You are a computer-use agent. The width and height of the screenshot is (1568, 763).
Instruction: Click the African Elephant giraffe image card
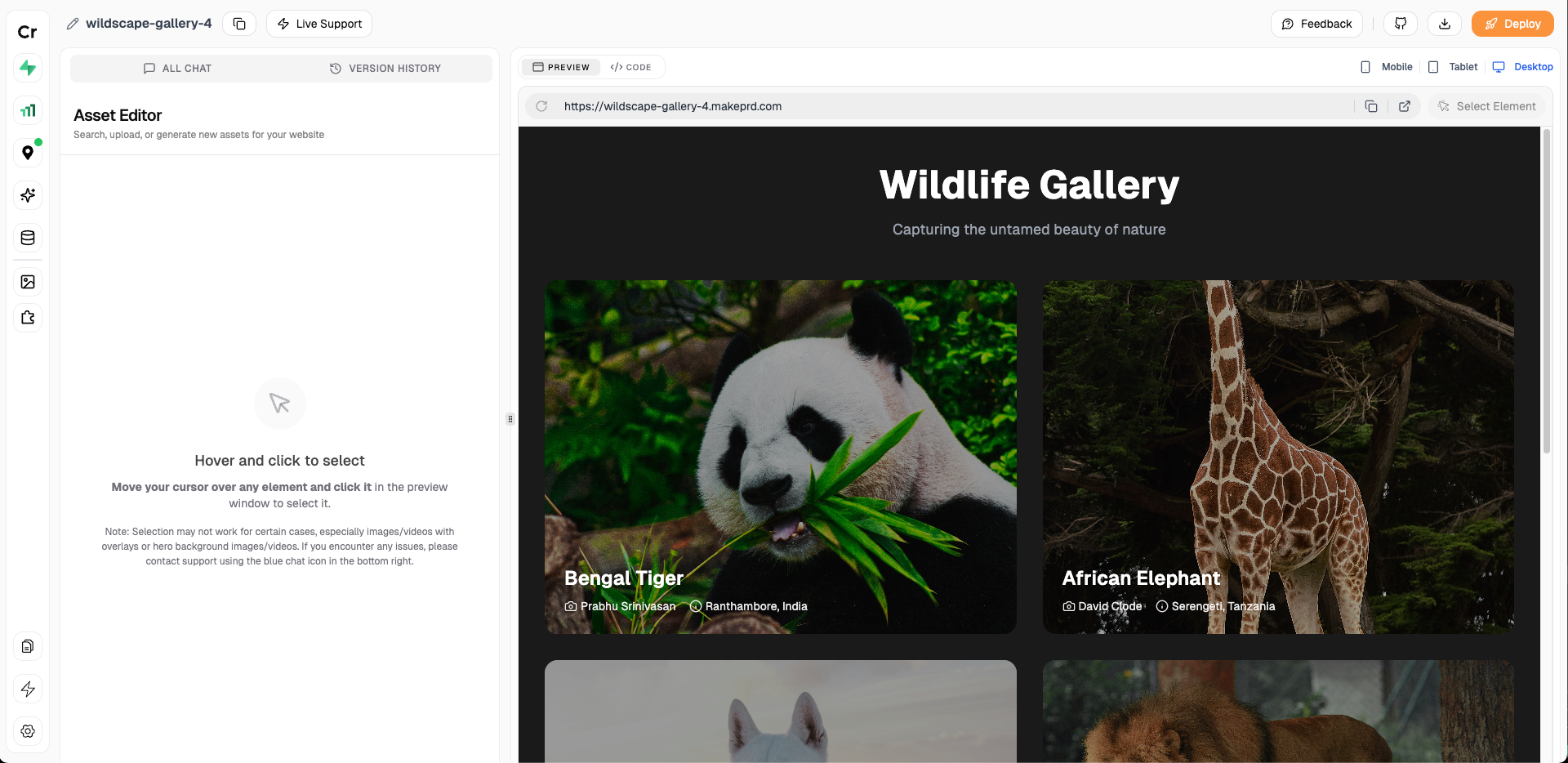click(1278, 457)
